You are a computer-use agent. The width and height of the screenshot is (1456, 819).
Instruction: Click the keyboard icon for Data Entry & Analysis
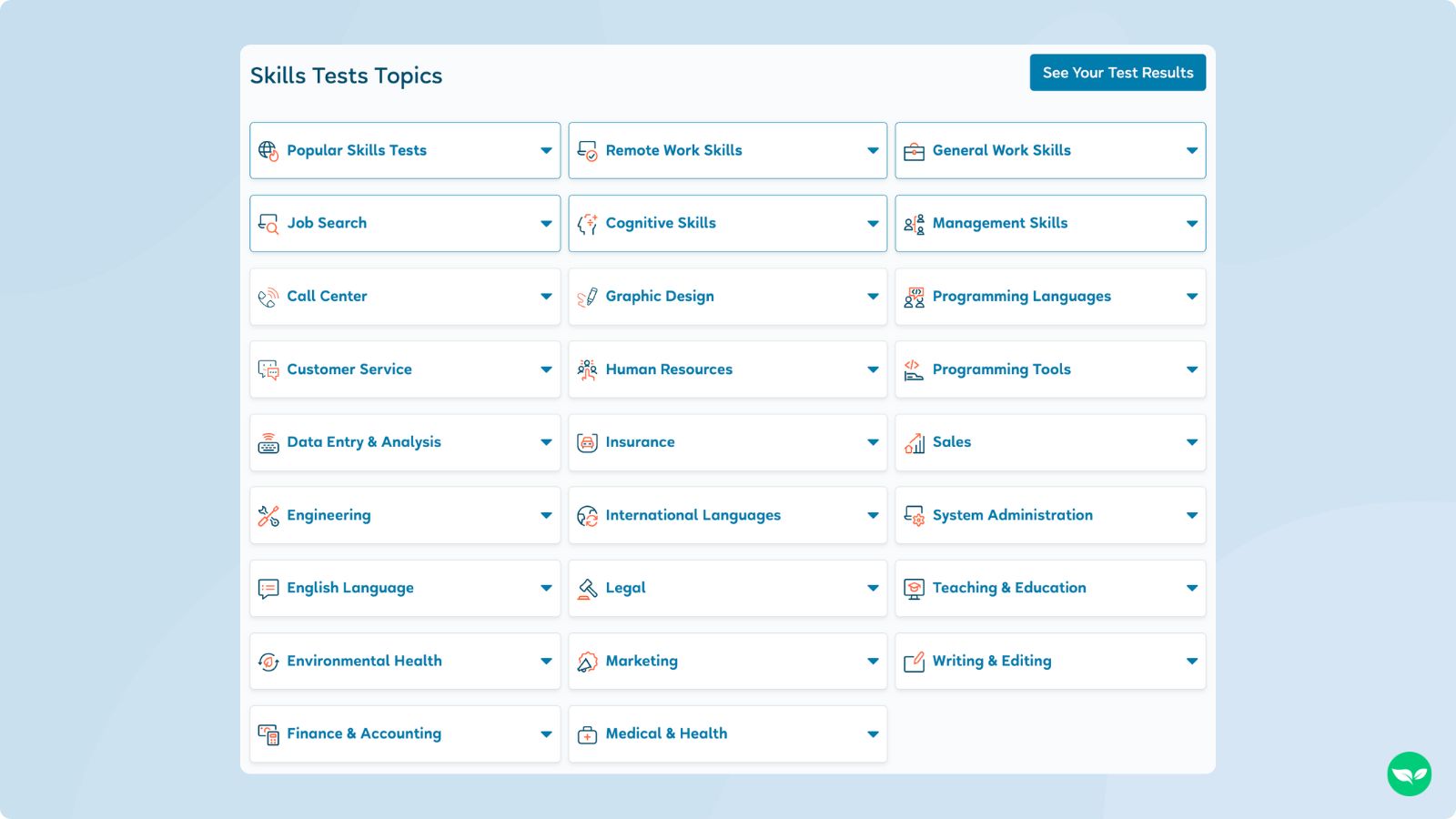pyautogui.click(x=267, y=441)
